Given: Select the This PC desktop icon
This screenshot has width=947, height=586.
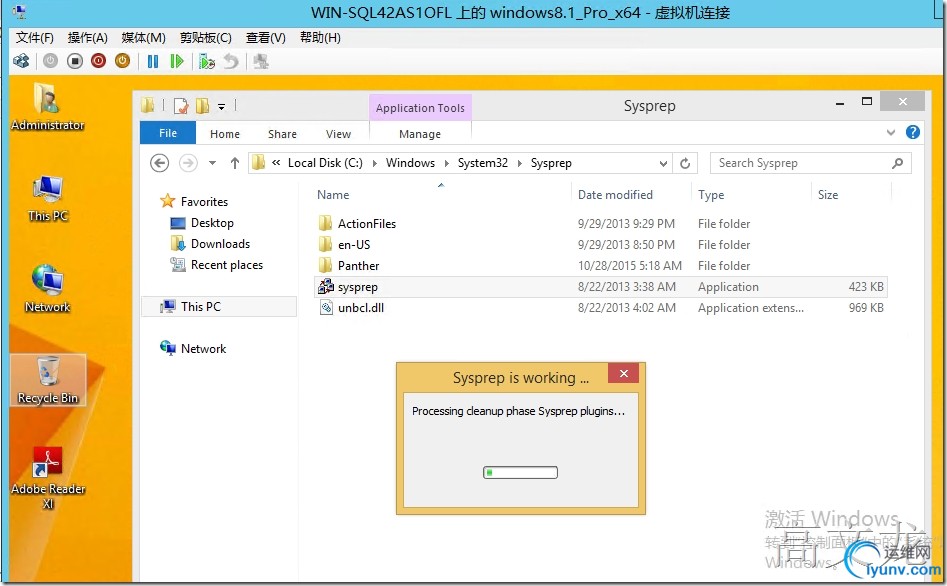Looking at the screenshot, I should (x=47, y=198).
